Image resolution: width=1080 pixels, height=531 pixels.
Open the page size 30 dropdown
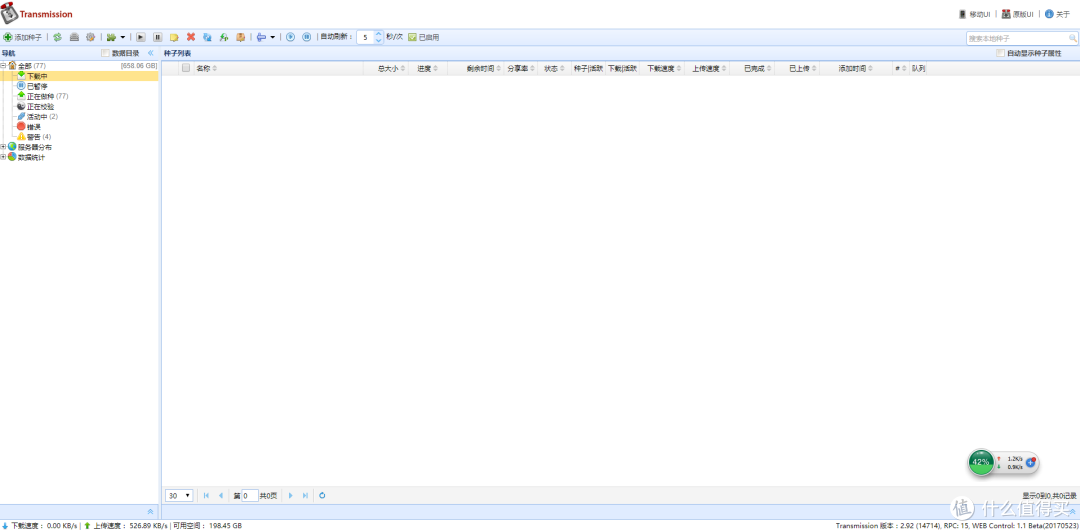click(179, 495)
